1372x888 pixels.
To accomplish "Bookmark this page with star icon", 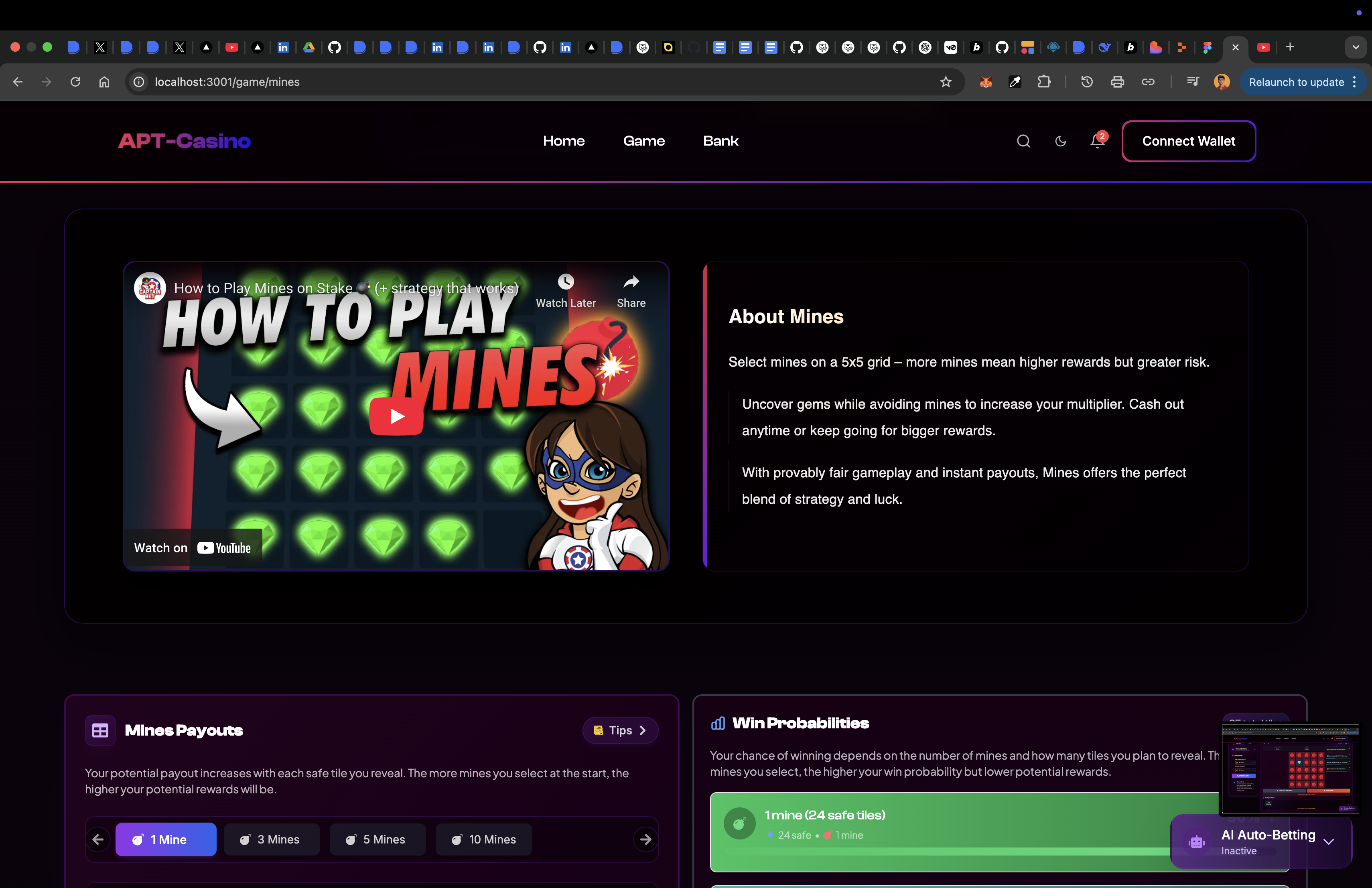I will [946, 82].
